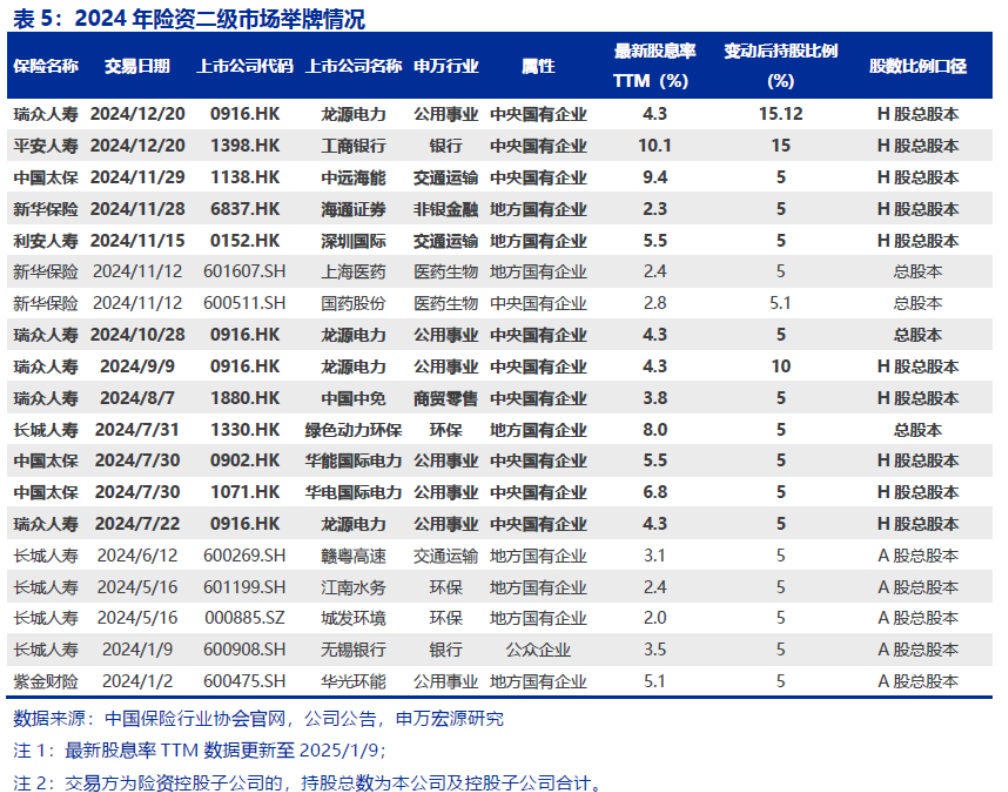The image size is (1008, 792).
Task: Select the 股数比例口径 column header
Action: pyautogui.click(x=917, y=66)
